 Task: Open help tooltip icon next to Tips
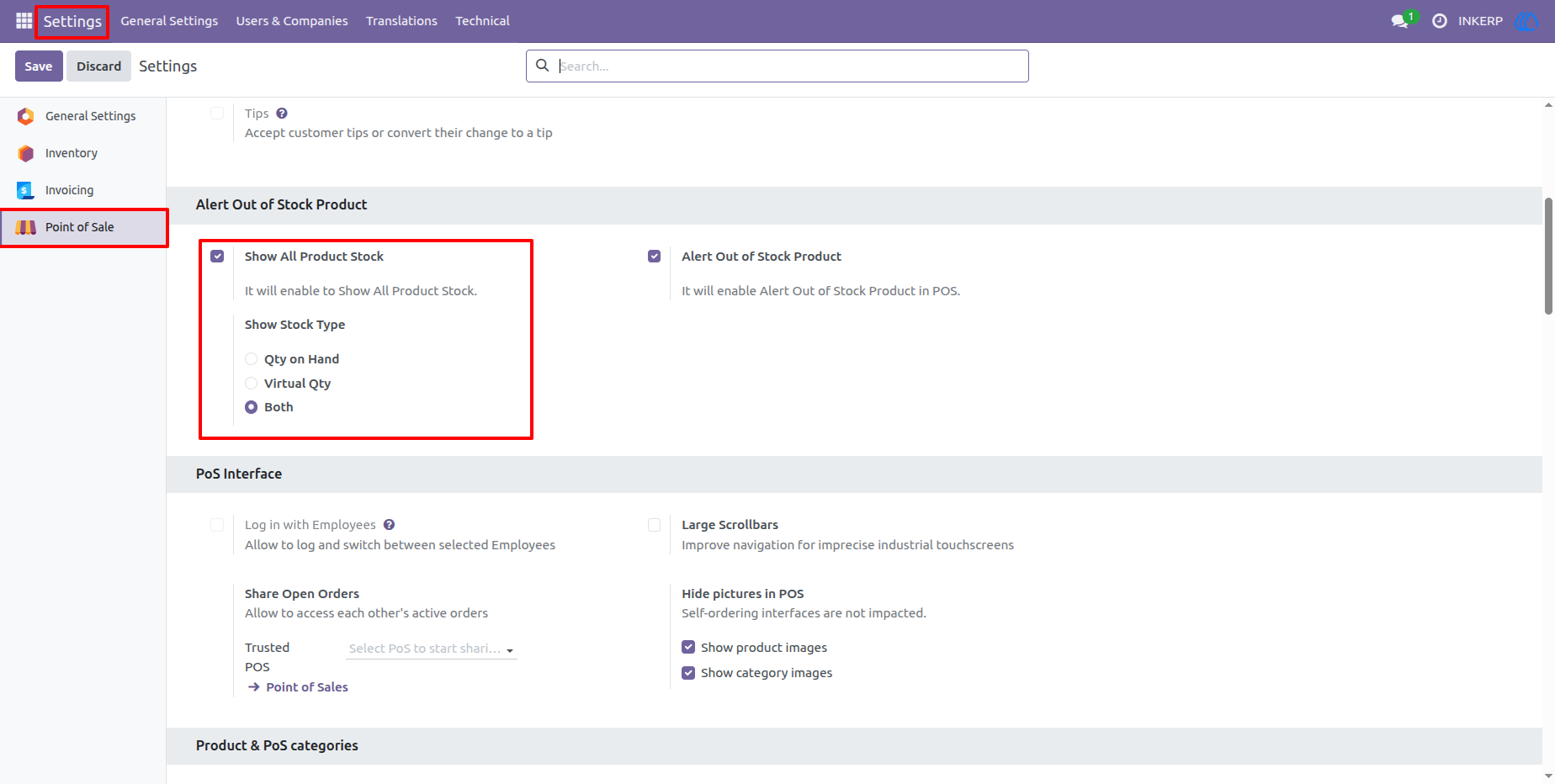point(282,114)
